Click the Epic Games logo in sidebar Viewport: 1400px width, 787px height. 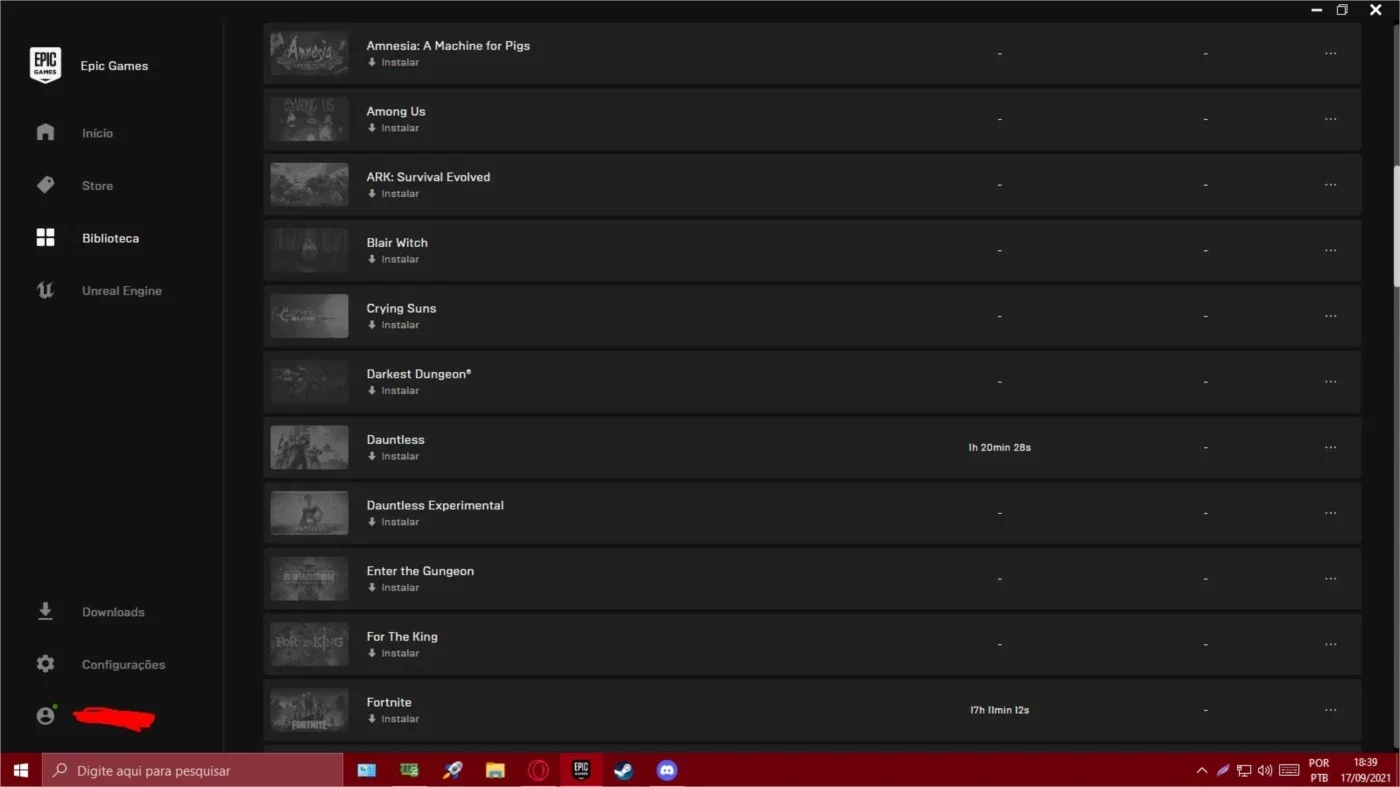(x=45, y=65)
